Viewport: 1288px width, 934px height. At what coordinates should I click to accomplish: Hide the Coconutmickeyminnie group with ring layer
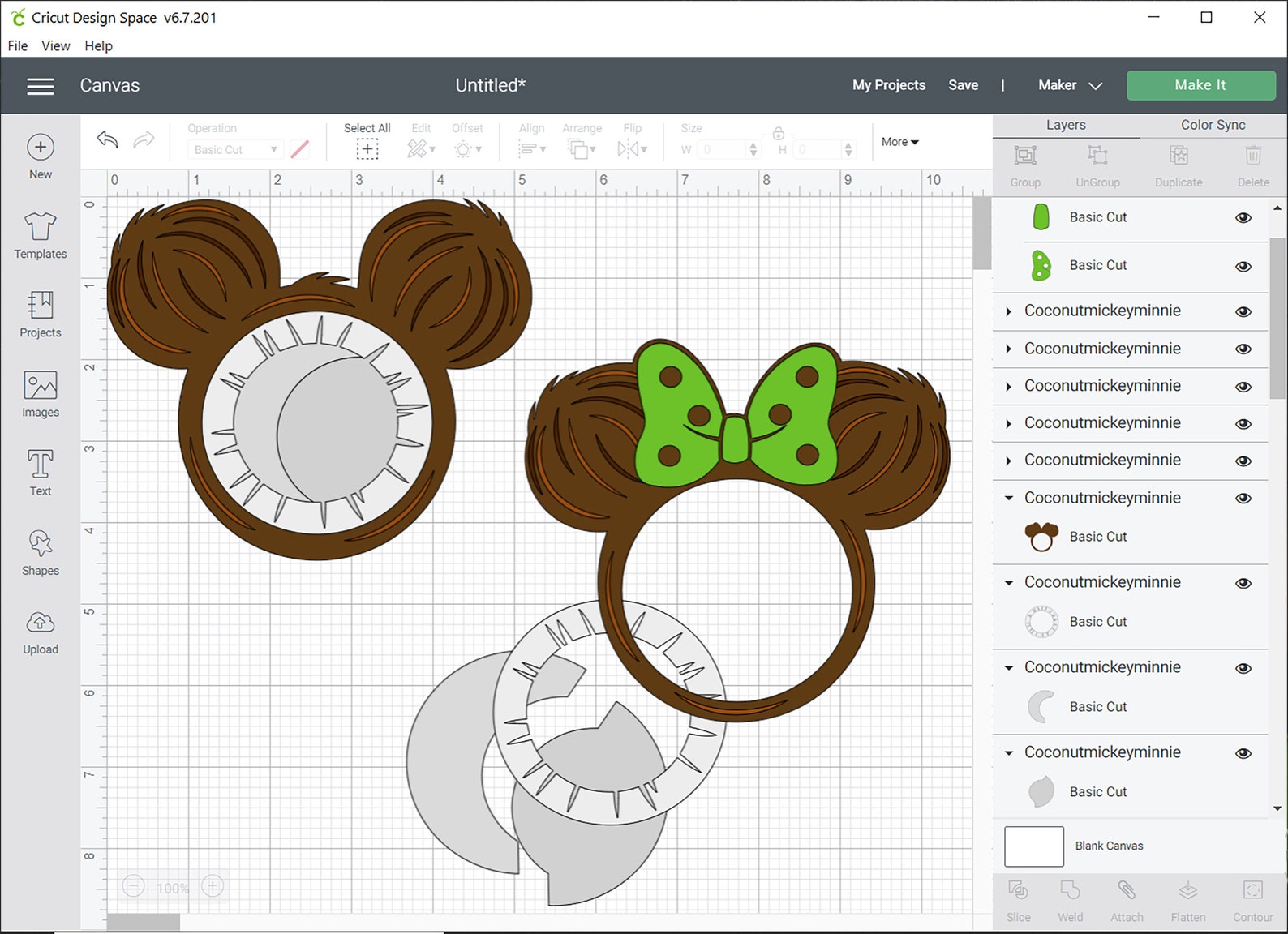[x=1243, y=584]
